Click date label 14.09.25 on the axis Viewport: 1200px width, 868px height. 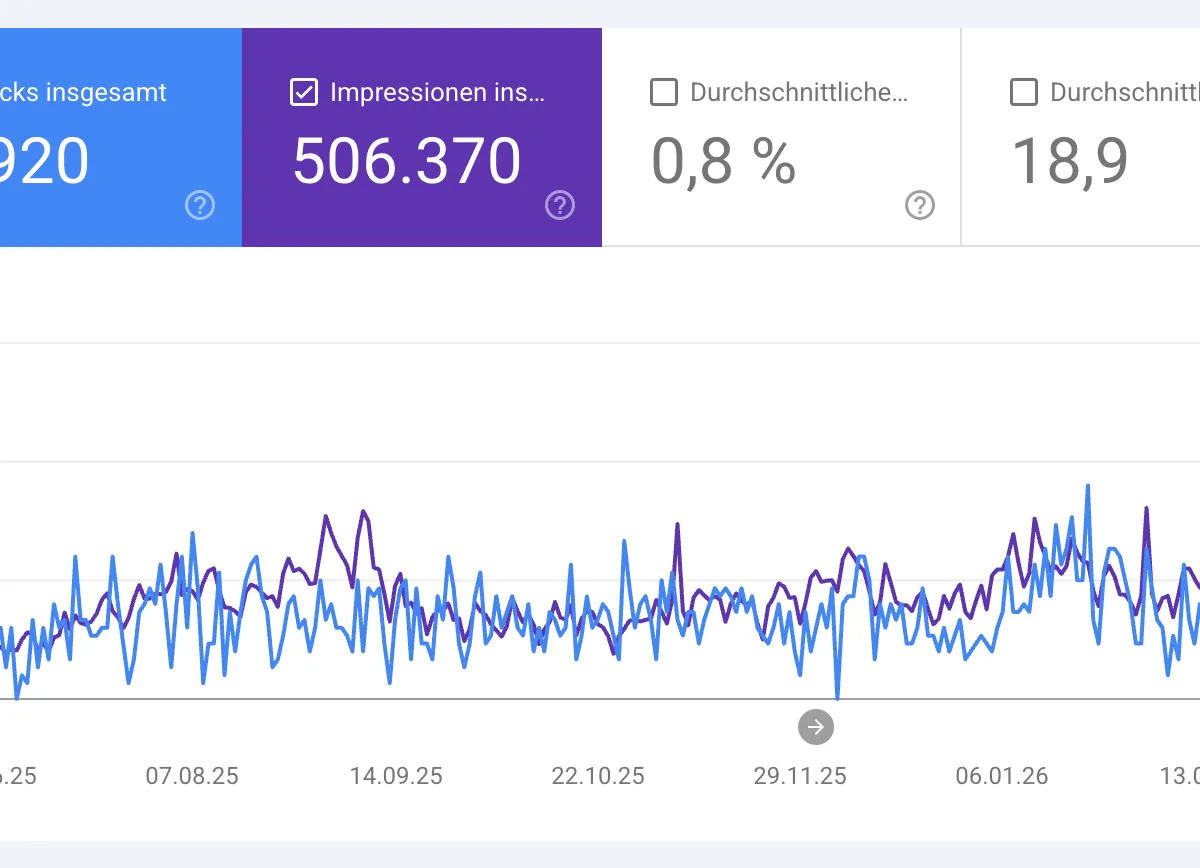(x=396, y=776)
